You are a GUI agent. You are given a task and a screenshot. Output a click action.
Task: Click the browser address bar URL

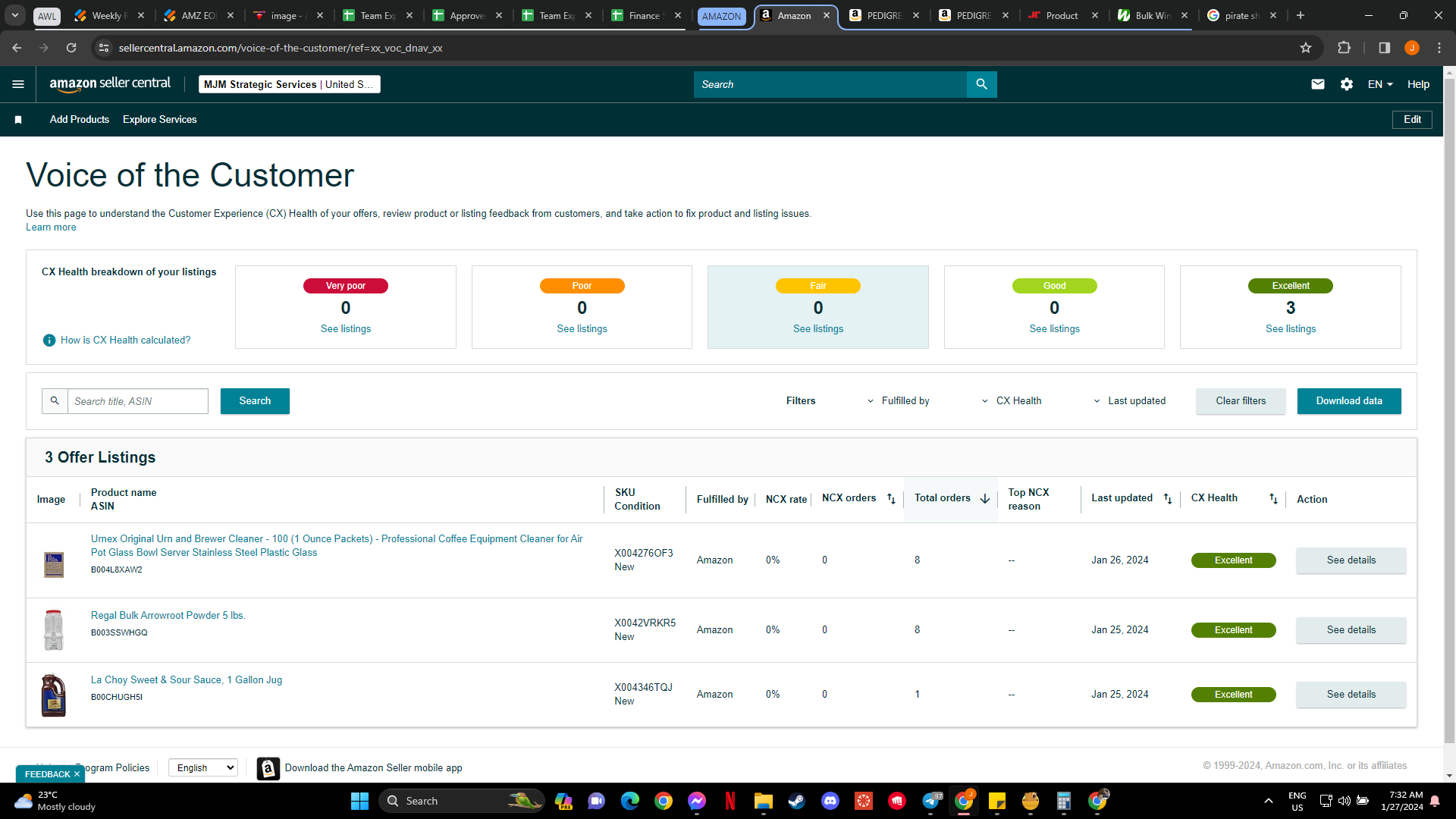[x=281, y=48]
